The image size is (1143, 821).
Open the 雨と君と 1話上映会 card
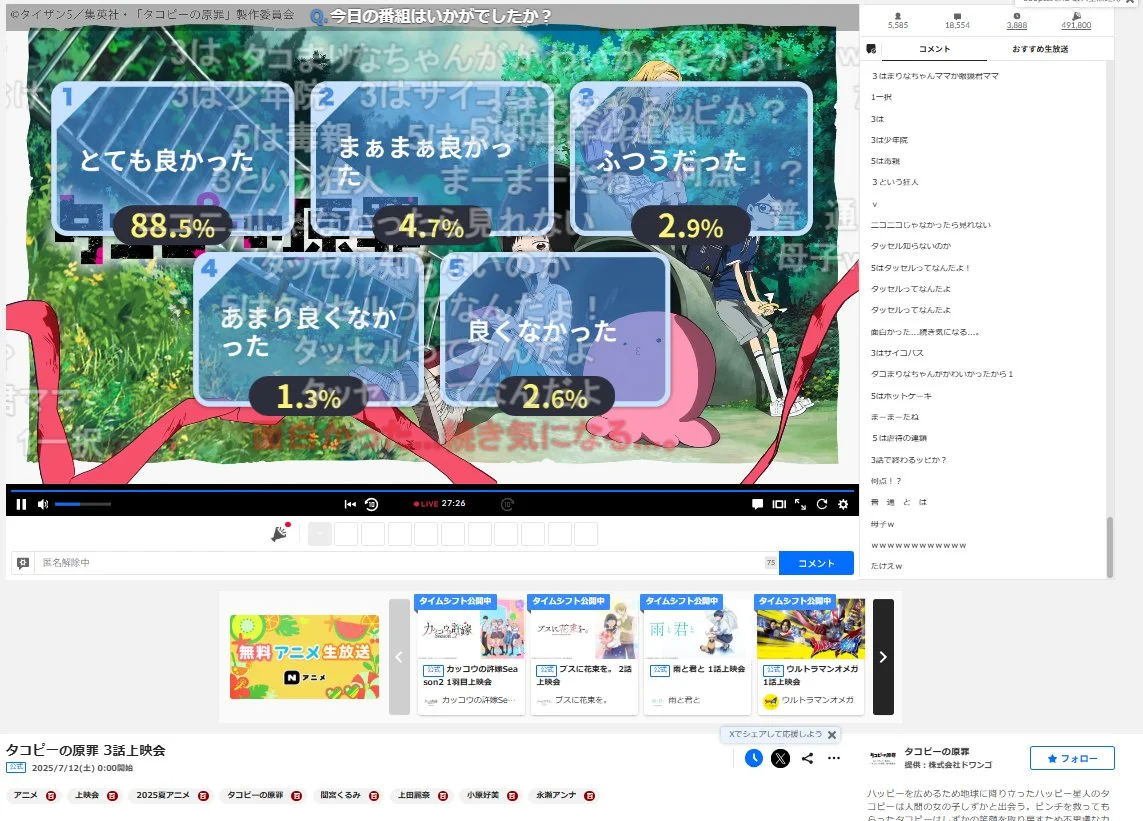[698, 655]
